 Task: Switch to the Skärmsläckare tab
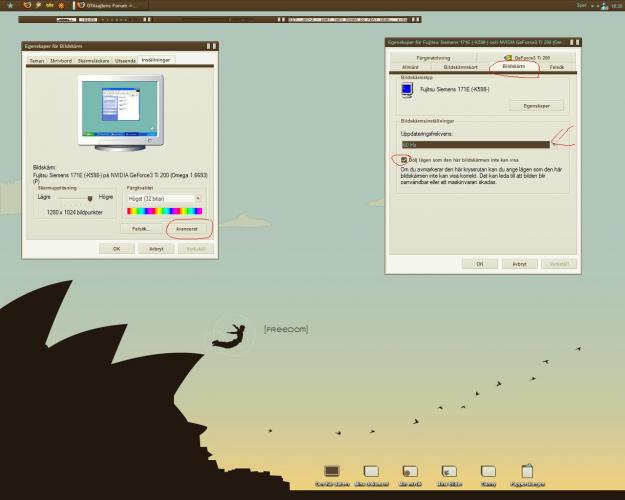[x=93, y=60]
